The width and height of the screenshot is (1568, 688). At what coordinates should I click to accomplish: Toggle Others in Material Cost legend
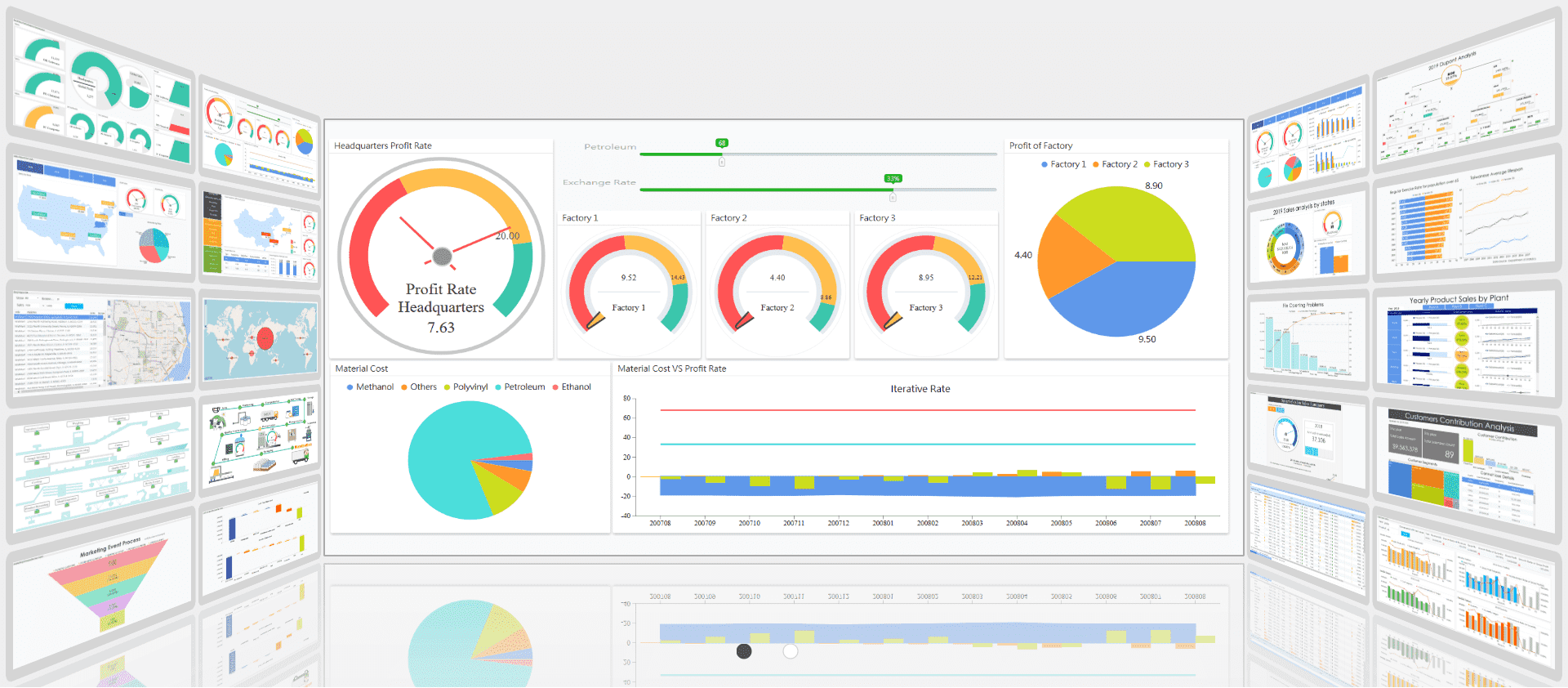point(418,387)
